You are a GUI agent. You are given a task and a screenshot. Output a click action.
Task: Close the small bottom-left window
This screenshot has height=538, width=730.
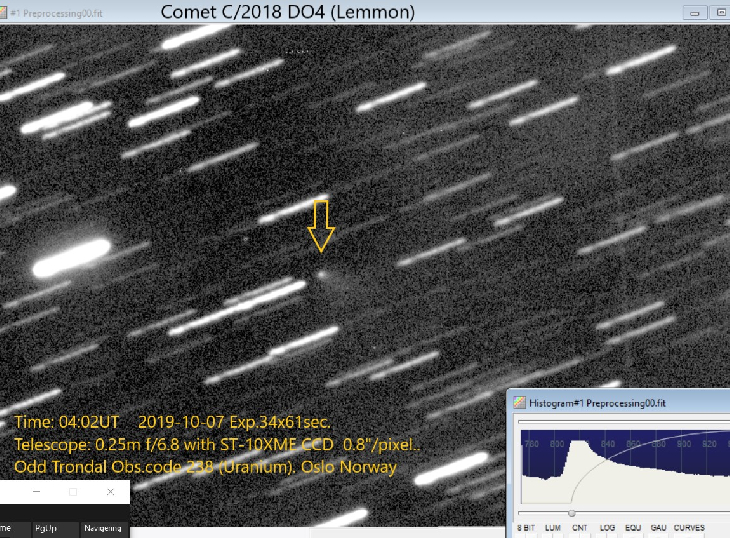point(110,493)
